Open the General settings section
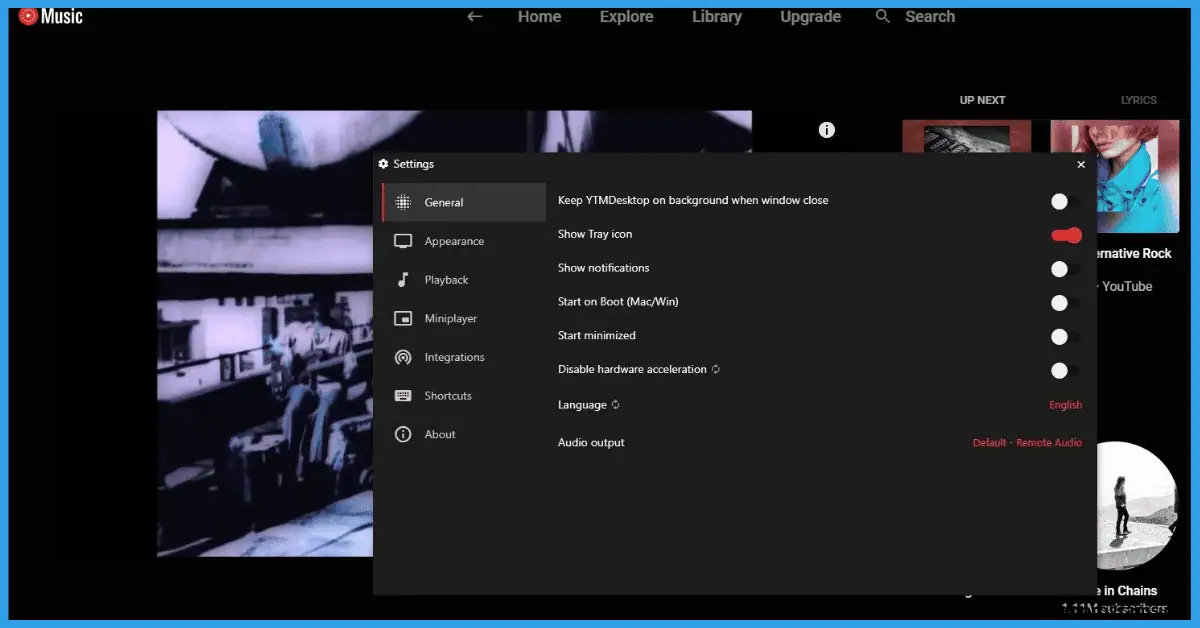This screenshot has width=1200, height=628. tap(464, 202)
